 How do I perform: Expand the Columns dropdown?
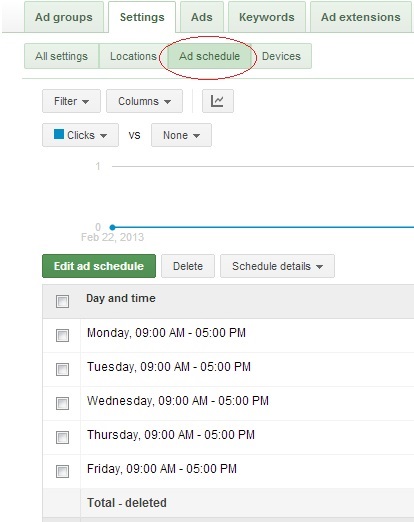coord(144,101)
